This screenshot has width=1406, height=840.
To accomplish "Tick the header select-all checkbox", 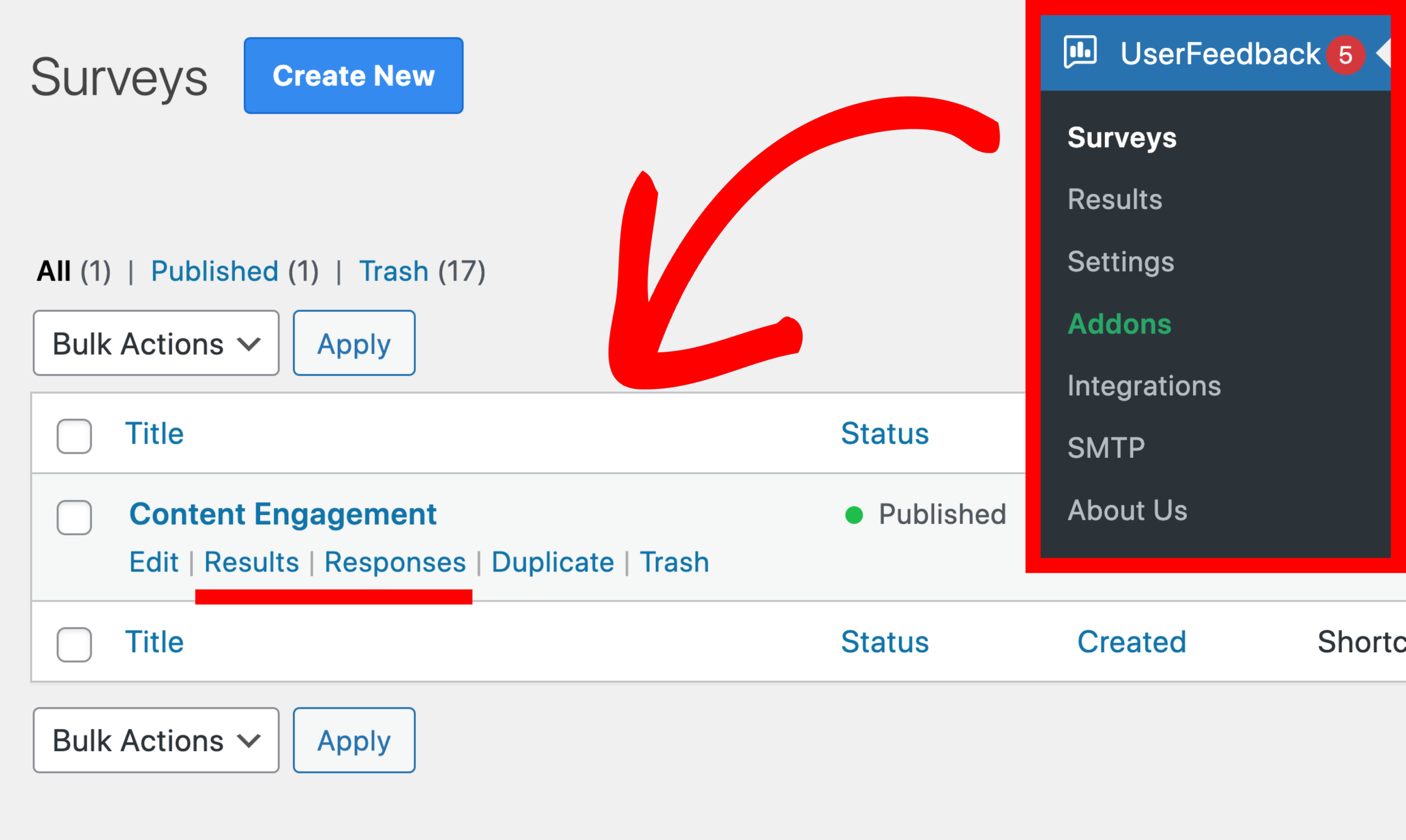I will click(74, 436).
